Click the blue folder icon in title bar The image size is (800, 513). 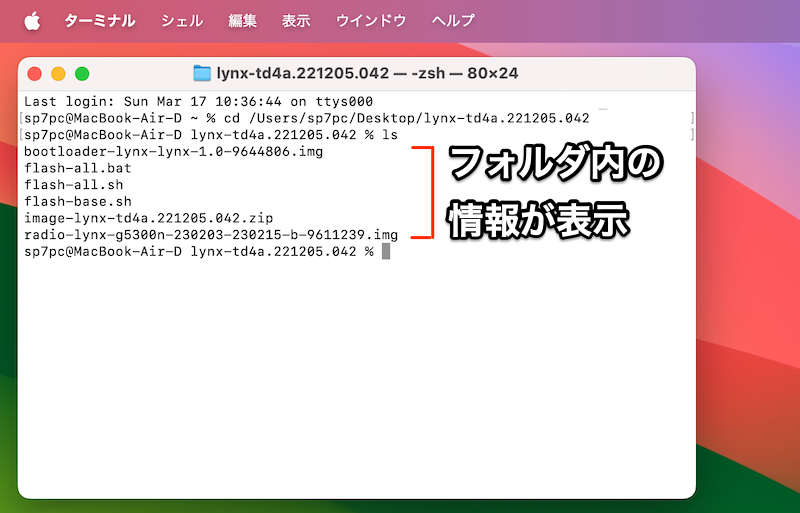(x=202, y=73)
